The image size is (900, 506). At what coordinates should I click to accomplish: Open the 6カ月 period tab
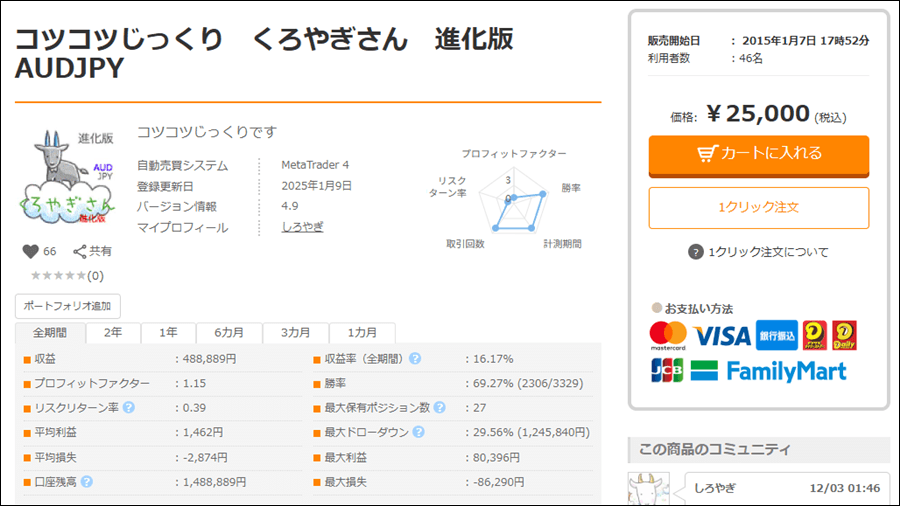click(x=227, y=333)
